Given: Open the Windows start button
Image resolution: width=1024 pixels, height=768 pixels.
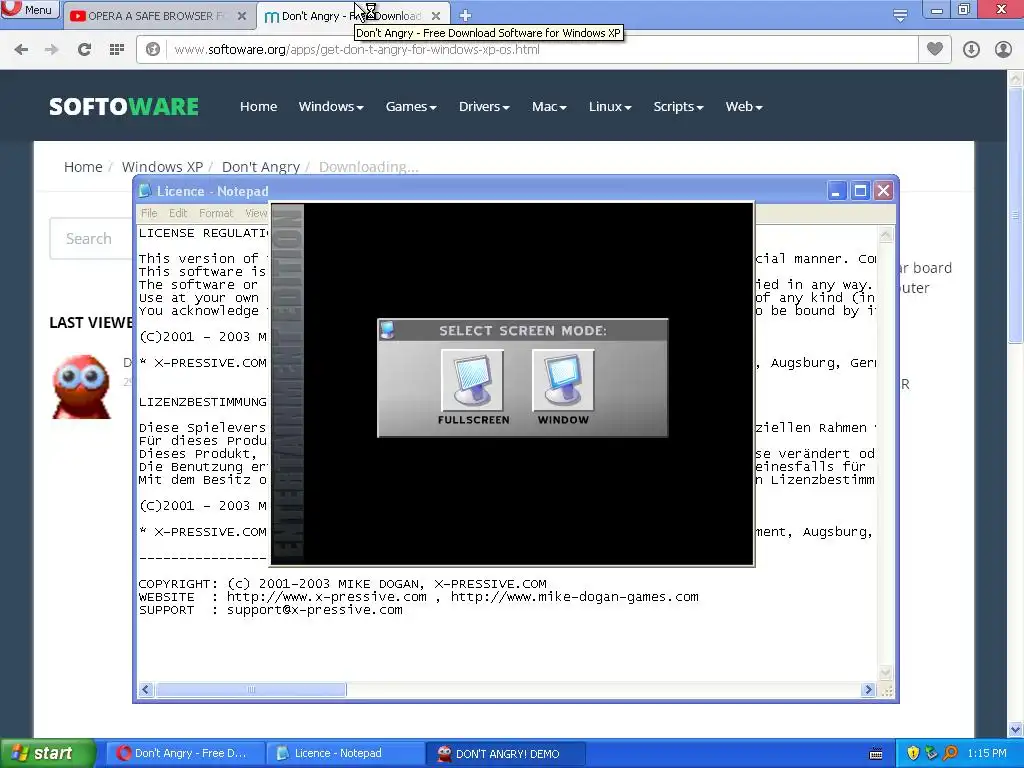Looking at the screenshot, I should coord(47,753).
